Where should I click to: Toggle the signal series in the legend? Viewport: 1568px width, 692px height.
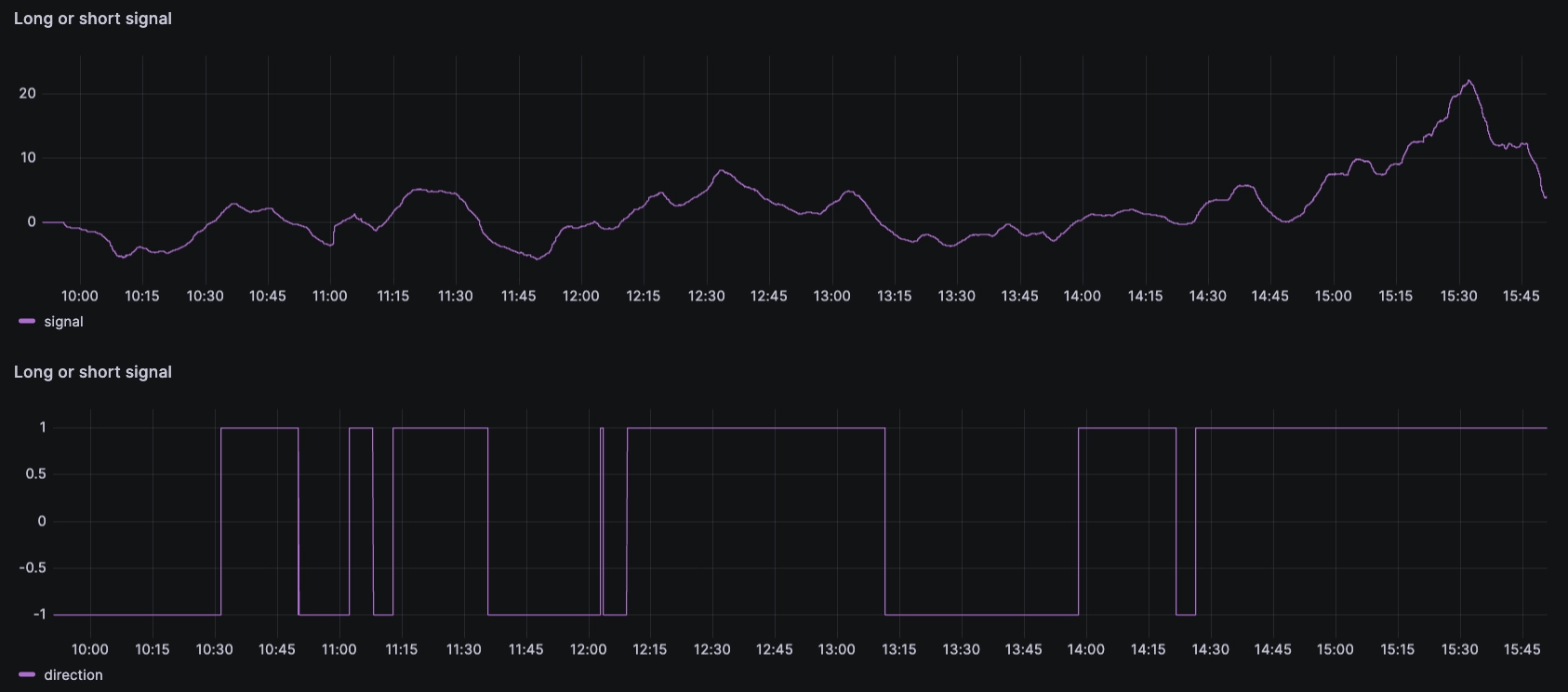click(63, 322)
